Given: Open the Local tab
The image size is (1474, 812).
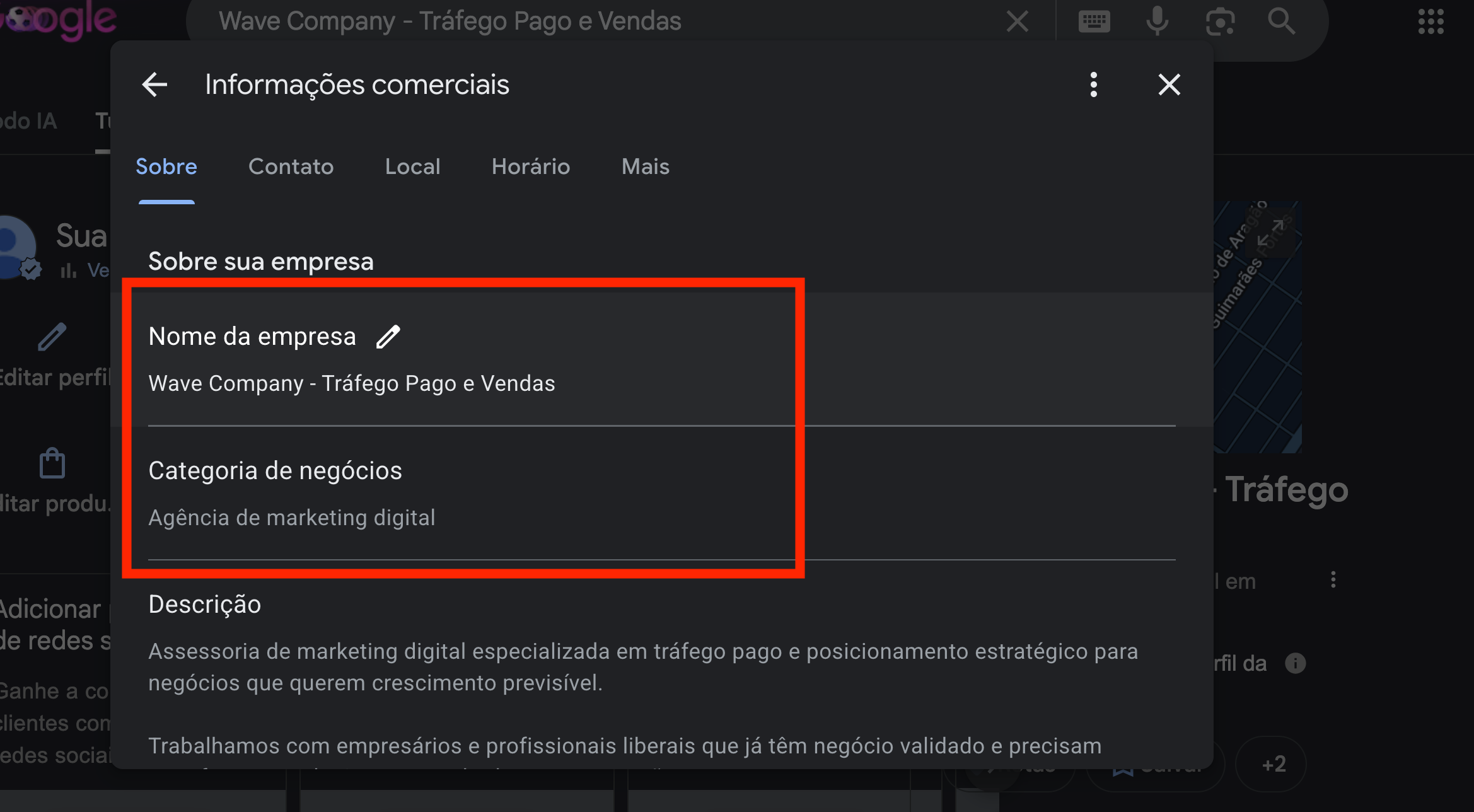Looking at the screenshot, I should pyautogui.click(x=413, y=166).
